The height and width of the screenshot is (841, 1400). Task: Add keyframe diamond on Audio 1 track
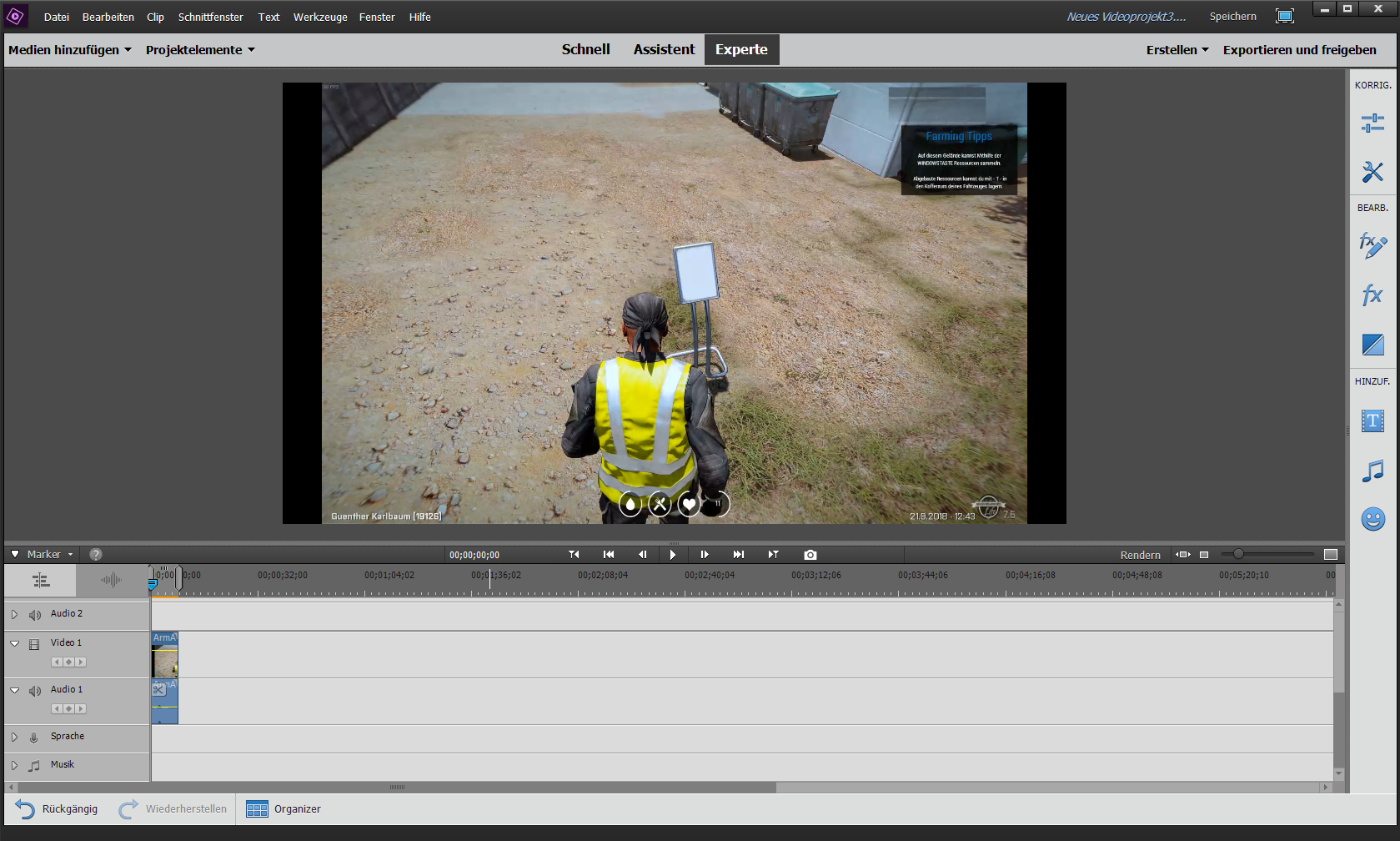pyautogui.click(x=68, y=709)
